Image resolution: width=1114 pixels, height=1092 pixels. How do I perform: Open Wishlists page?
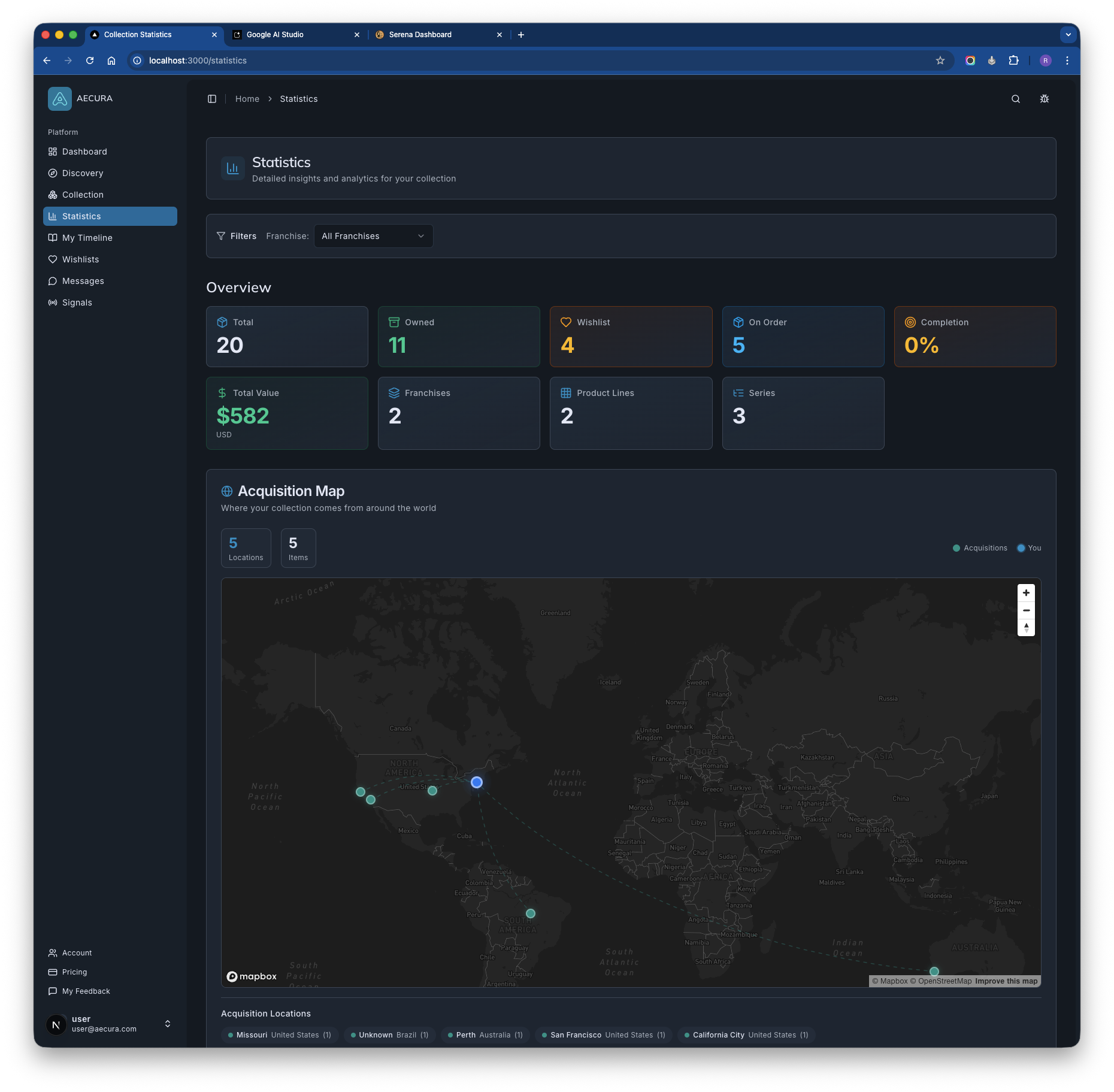point(110,259)
